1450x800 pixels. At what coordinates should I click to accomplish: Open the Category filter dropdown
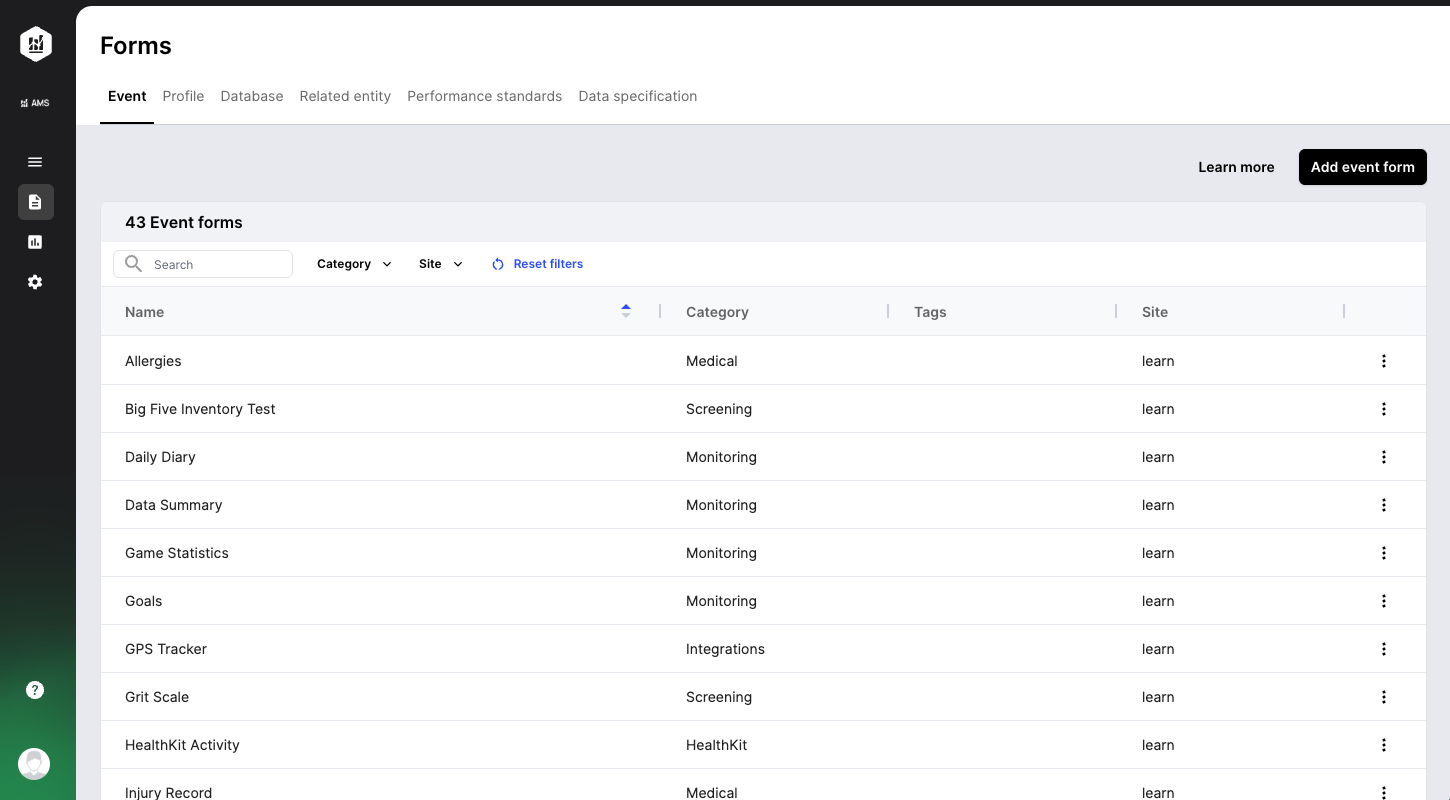353,263
